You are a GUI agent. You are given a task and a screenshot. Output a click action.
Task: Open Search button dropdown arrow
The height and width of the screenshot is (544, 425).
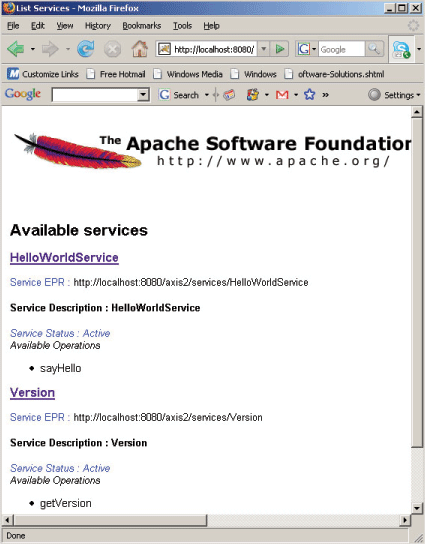click(x=207, y=95)
